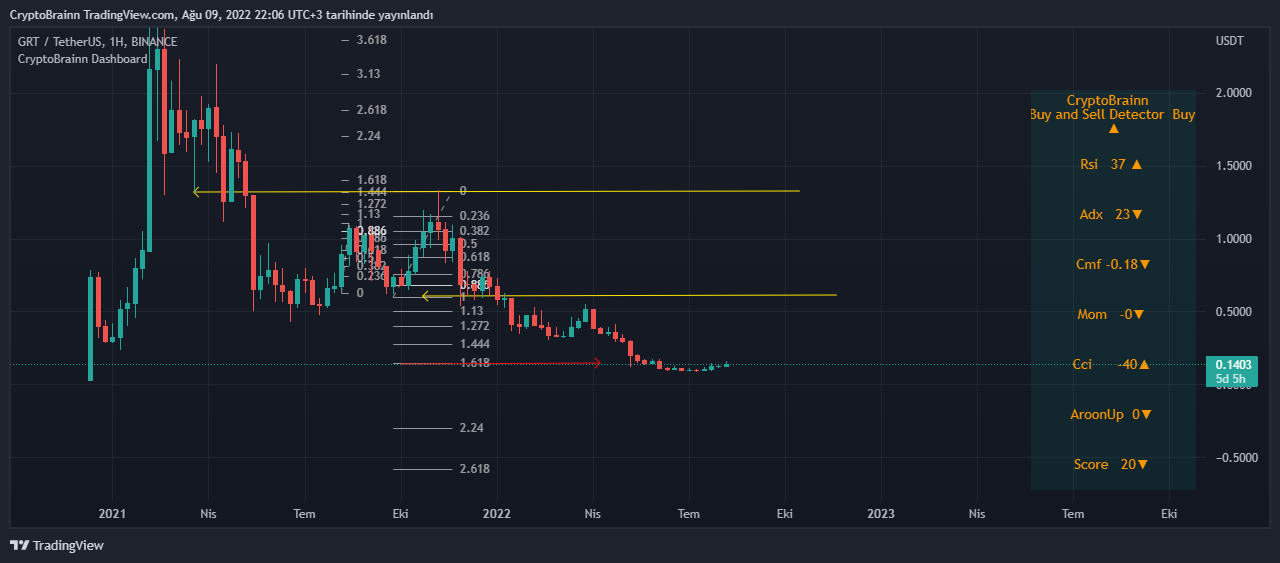Click the TradingView logo at bottom left

pos(57,545)
